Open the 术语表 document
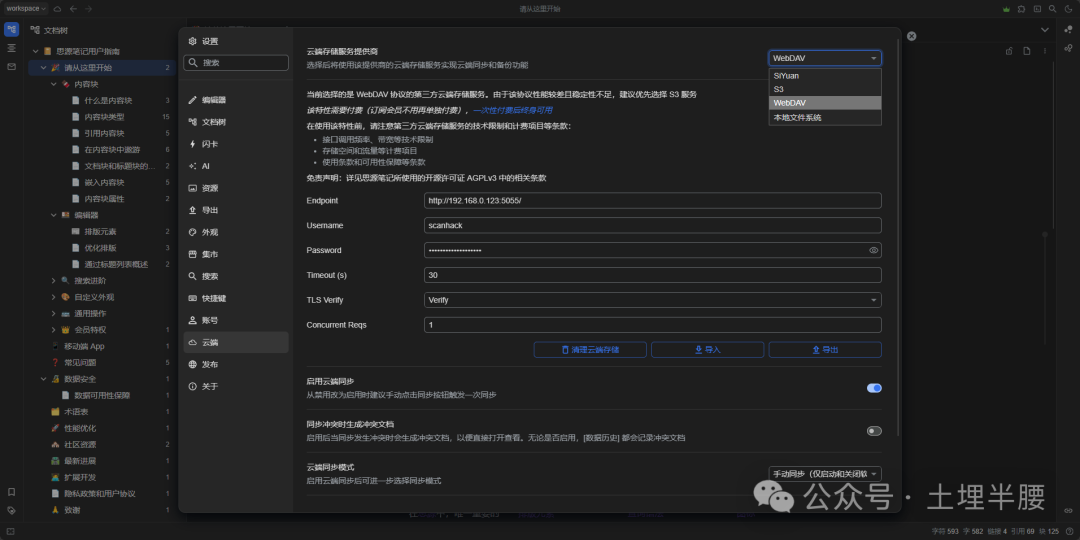The width and height of the screenshot is (1080, 540). tap(76, 412)
